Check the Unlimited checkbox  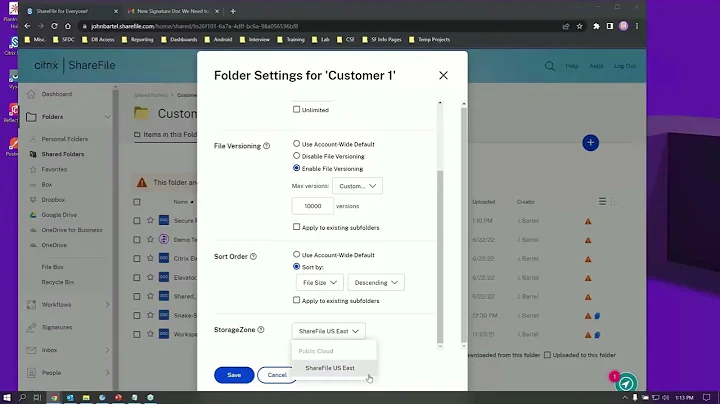pyautogui.click(x=296, y=109)
